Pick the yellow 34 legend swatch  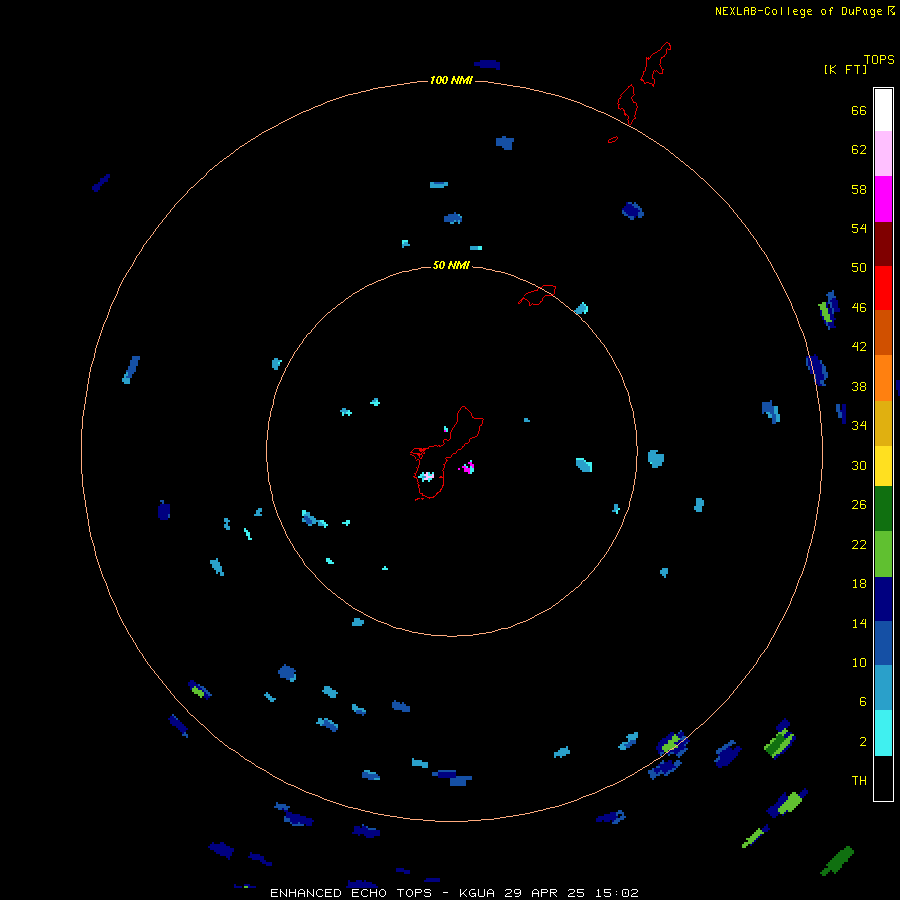pyautogui.click(x=883, y=466)
